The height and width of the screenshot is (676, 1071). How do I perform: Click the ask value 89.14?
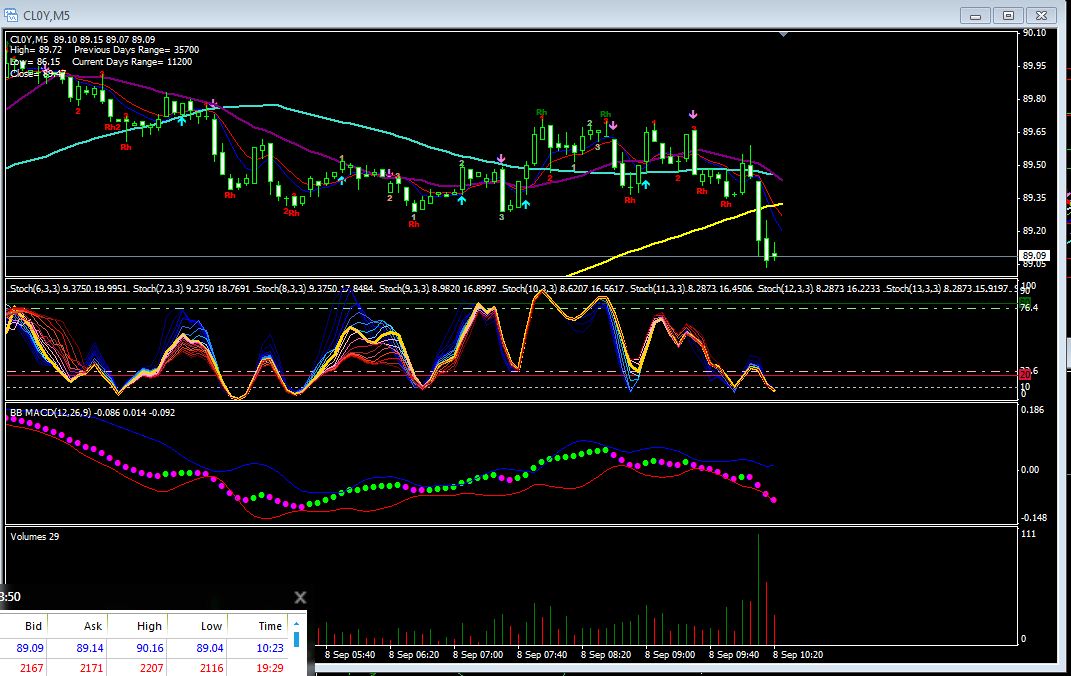[90, 648]
